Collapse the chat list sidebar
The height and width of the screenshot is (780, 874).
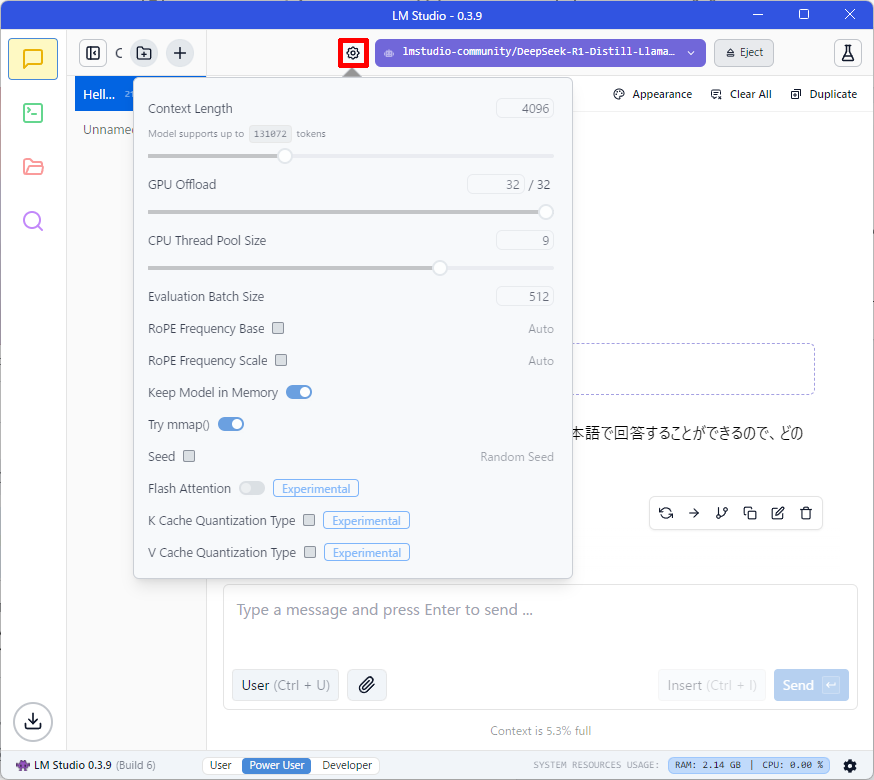[x=93, y=53]
